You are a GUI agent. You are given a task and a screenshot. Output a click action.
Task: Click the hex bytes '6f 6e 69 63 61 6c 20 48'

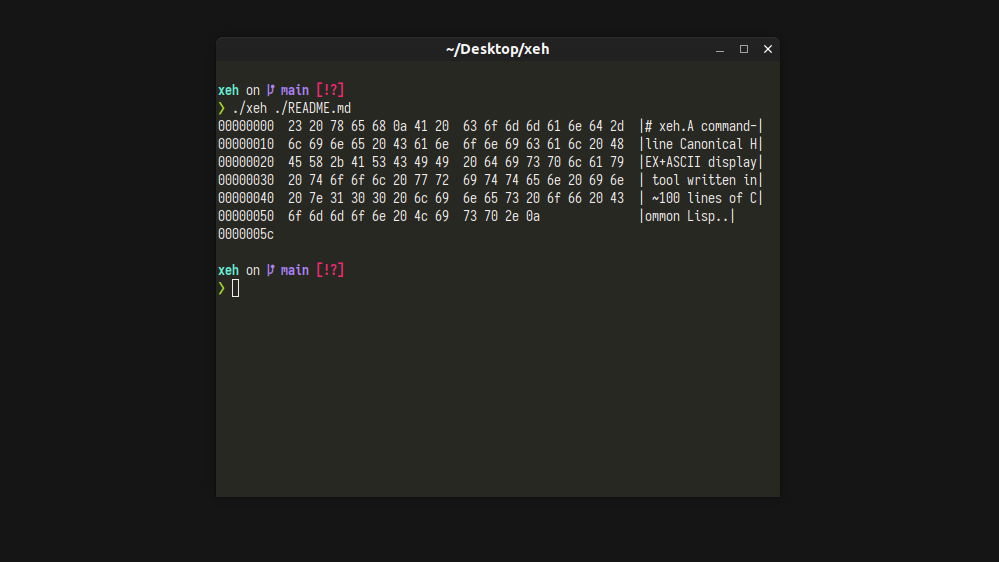tap(543, 144)
